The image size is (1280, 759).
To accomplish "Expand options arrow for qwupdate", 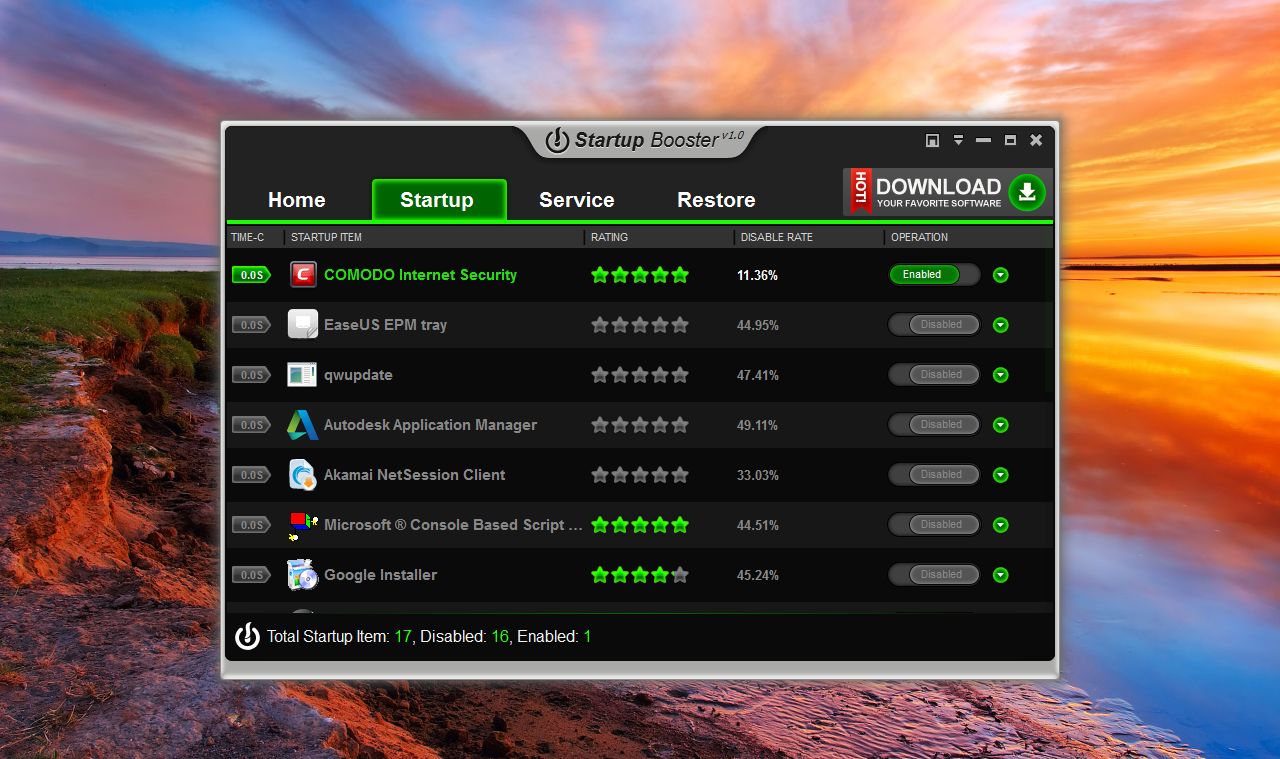I will click(1001, 375).
